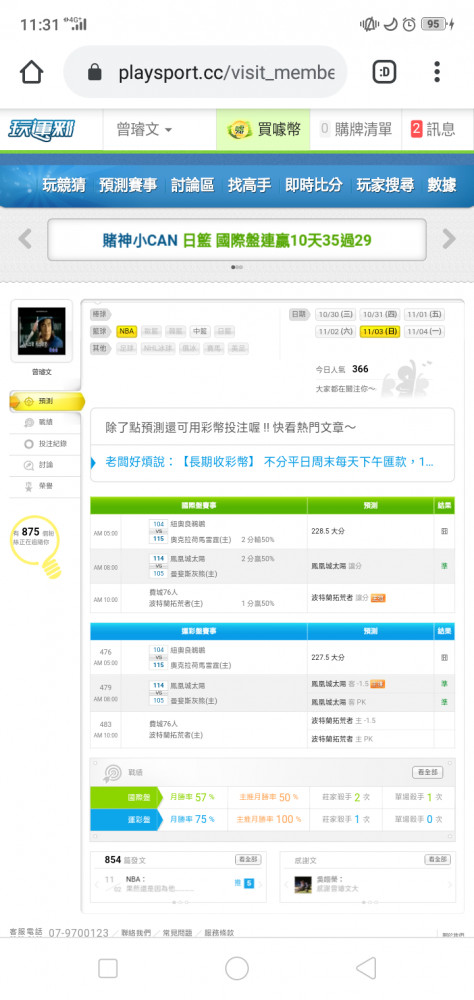Select 戰績 in the left sidebar
Screen dimensions: 474x1000
point(45,423)
